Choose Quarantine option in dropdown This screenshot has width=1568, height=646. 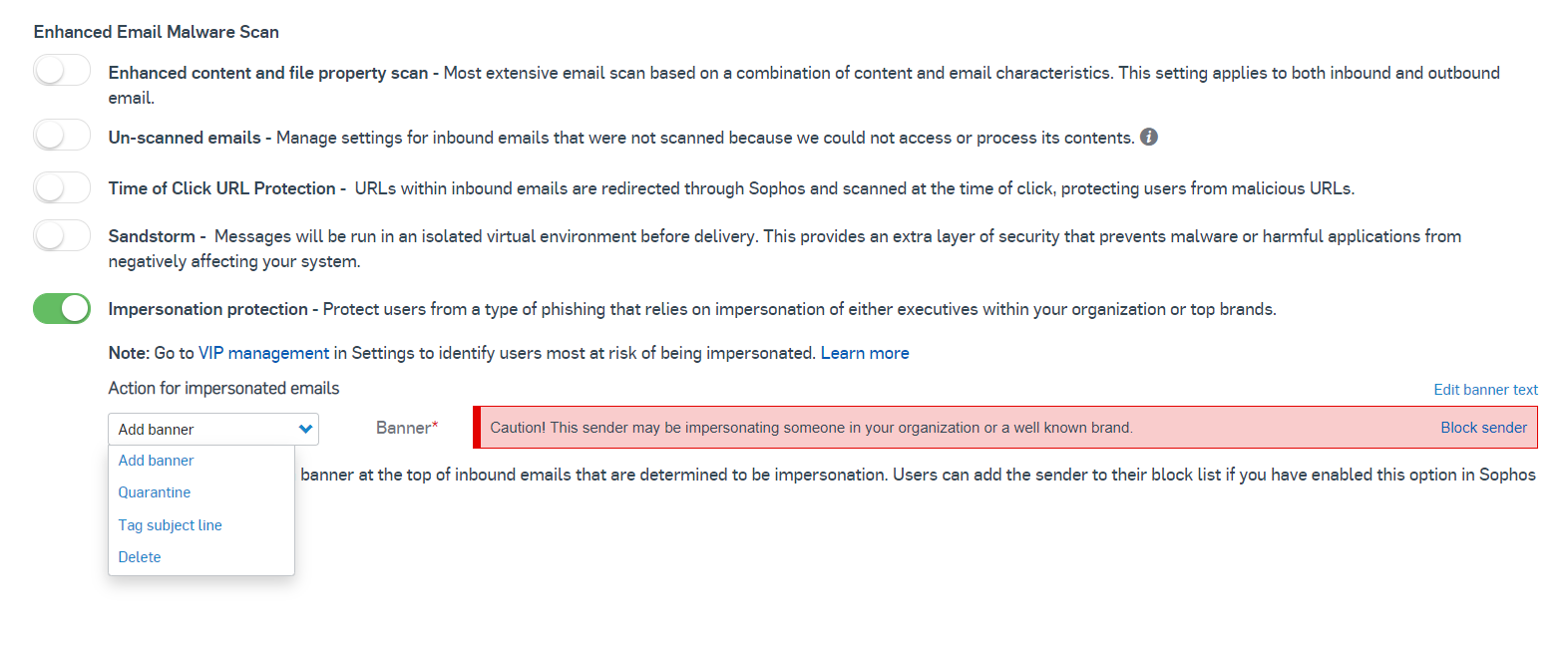coord(155,492)
